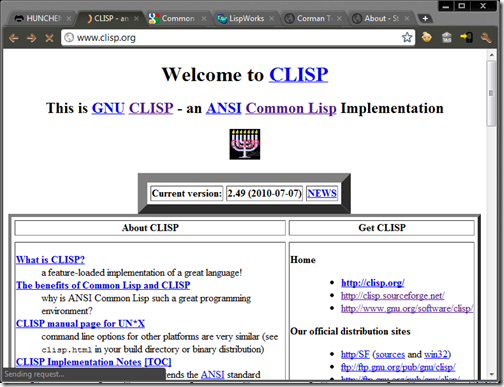Open the http://clisp.sourceforge.net/ link
504x387 pixels.
pyautogui.click(x=393, y=296)
